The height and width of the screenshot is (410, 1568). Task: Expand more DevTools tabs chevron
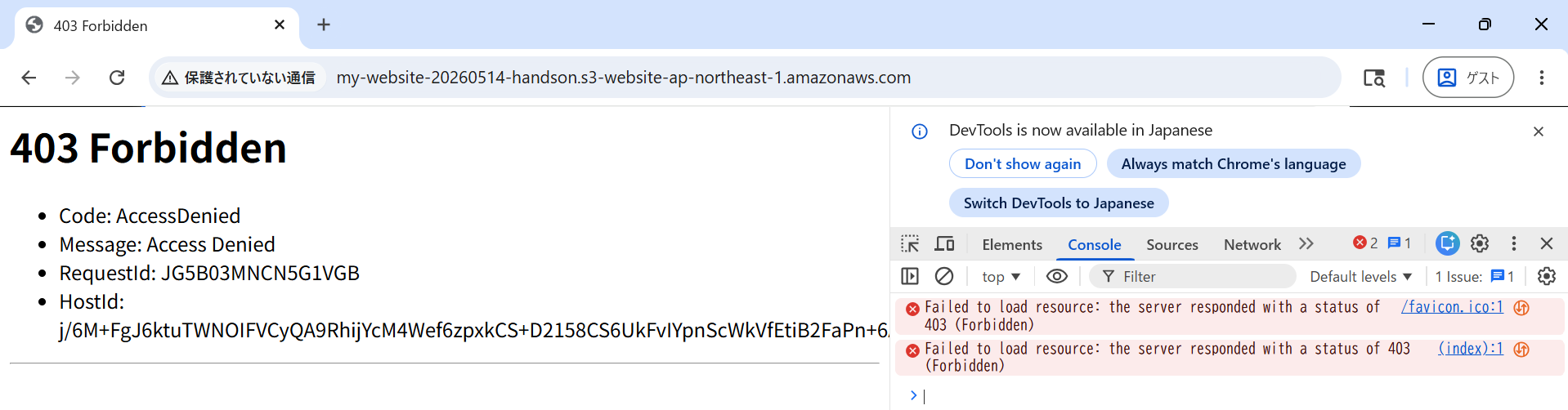1306,243
